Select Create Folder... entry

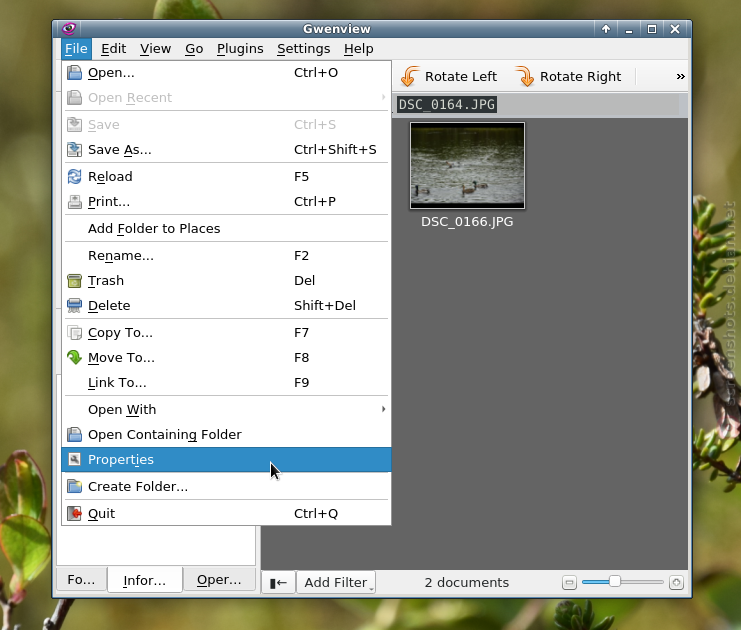(226, 486)
